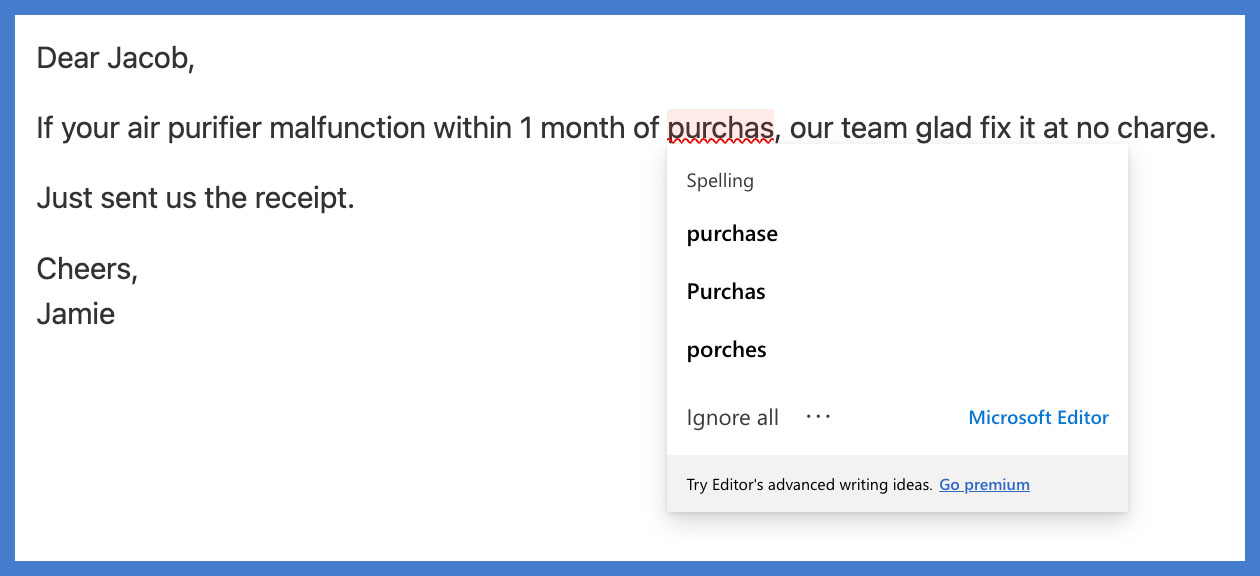Click the misspelled word "purchas"
The width and height of the screenshot is (1260, 576).
pos(720,128)
